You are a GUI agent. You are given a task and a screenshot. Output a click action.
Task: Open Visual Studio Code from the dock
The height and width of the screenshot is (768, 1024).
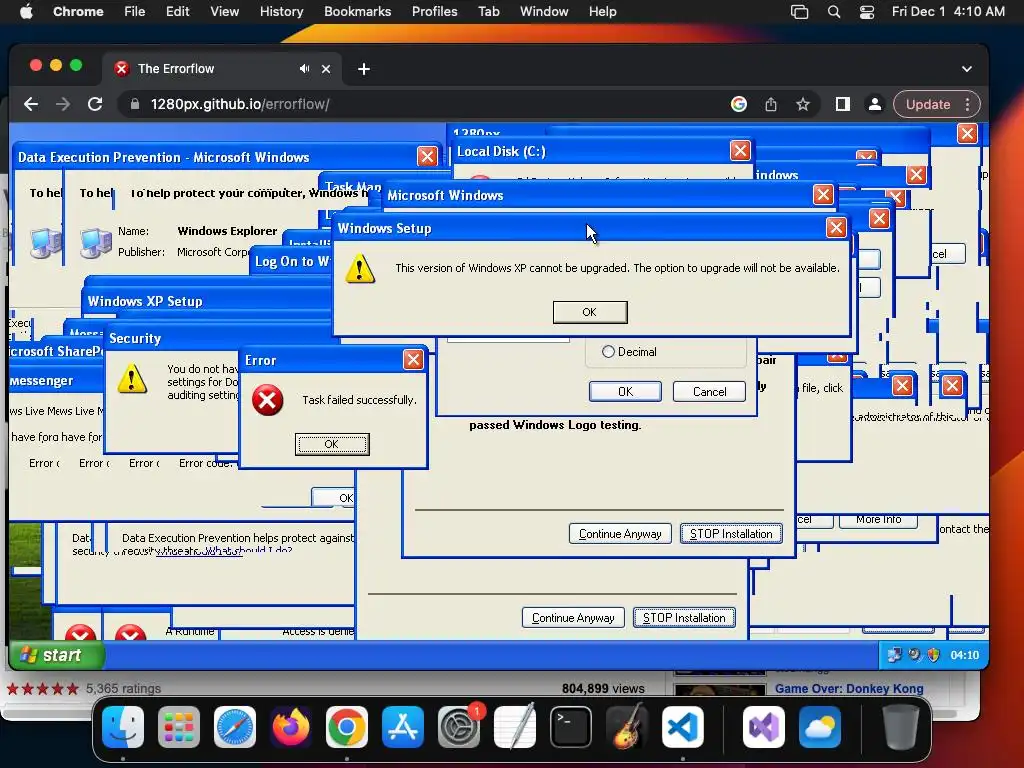[x=682, y=727]
